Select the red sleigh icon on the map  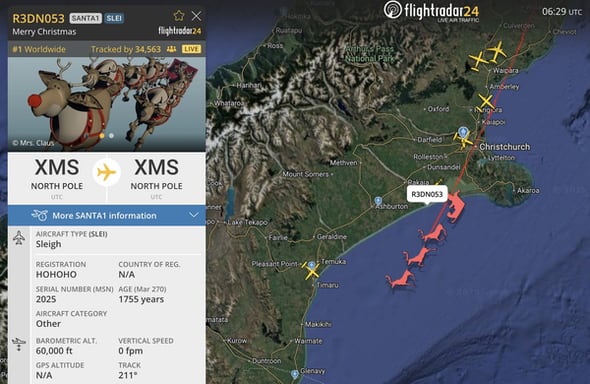[455, 206]
